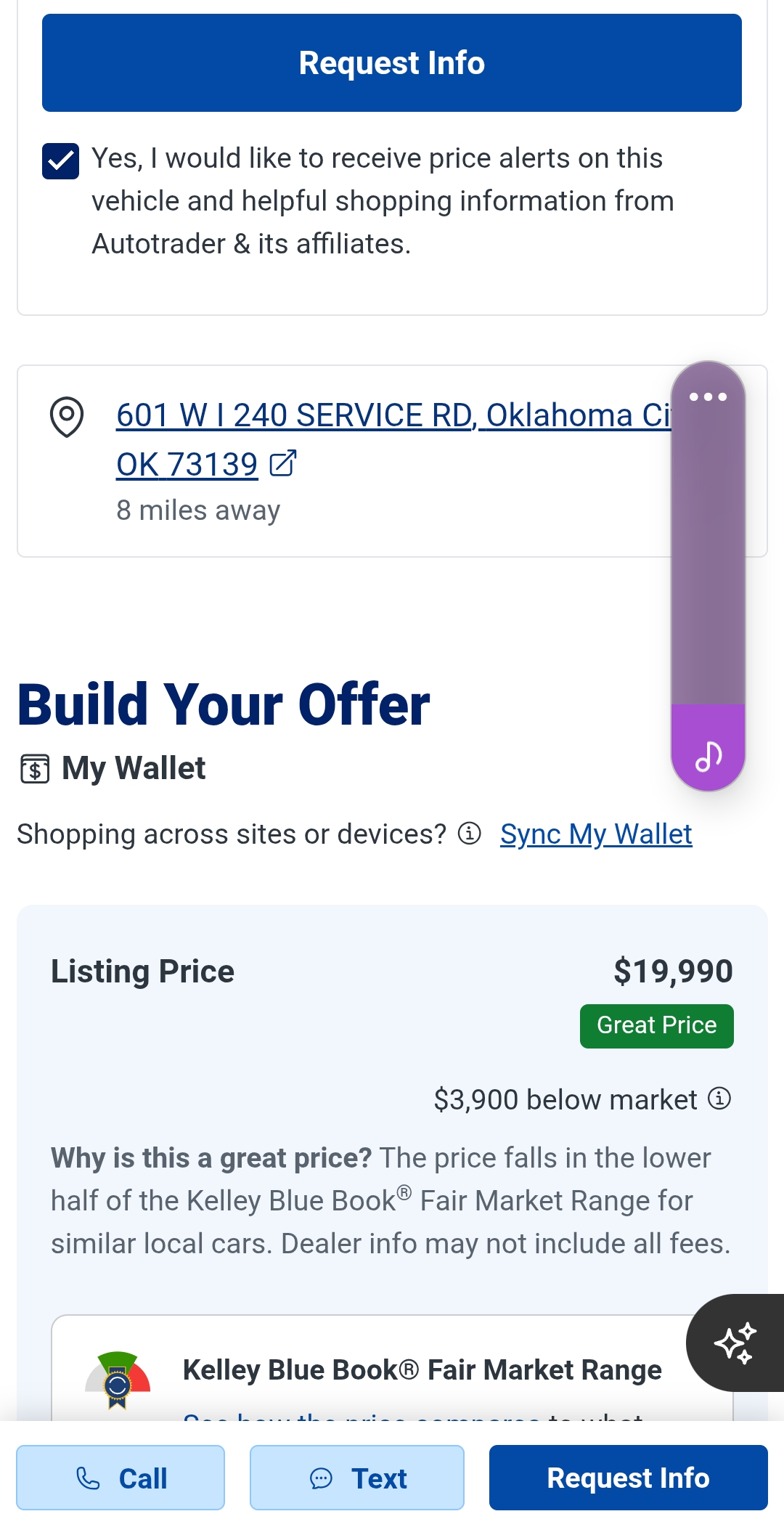Tap the music note icon on purple widget
784x1535 pixels.
pos(709,755)
